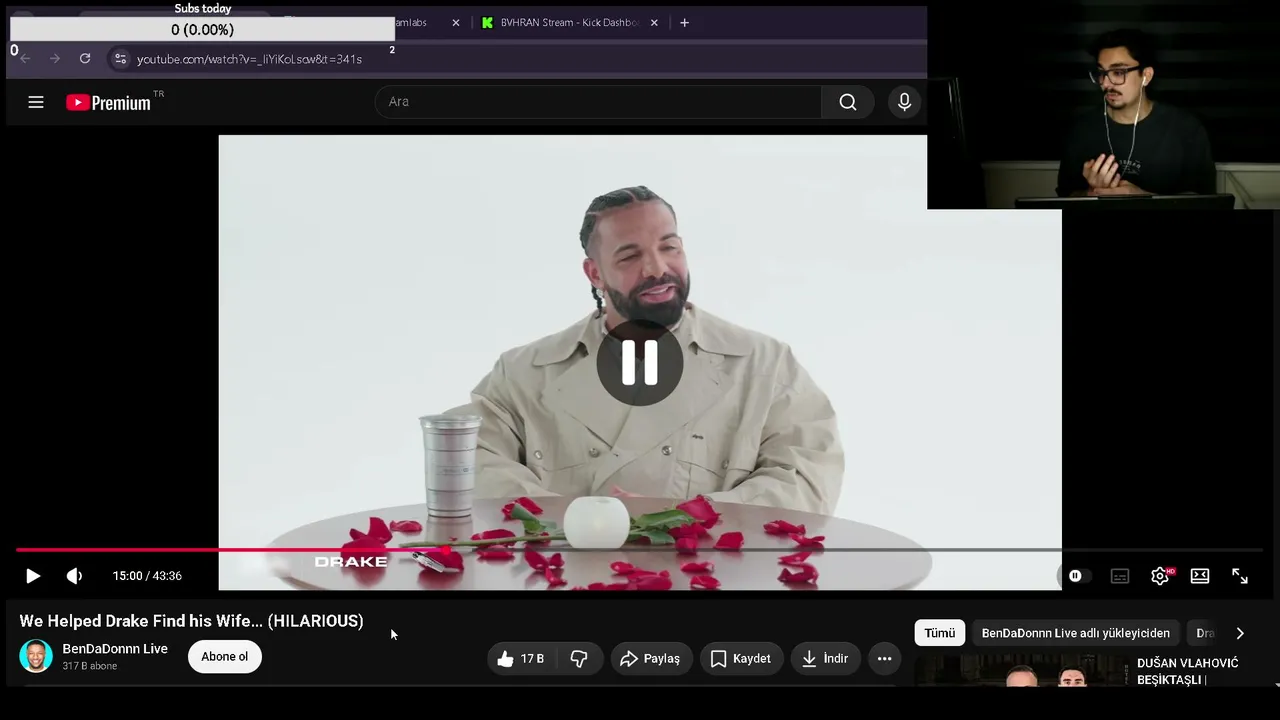
Task: Close the BVHRAN Stream Kick tab
Action: (654, 22)
